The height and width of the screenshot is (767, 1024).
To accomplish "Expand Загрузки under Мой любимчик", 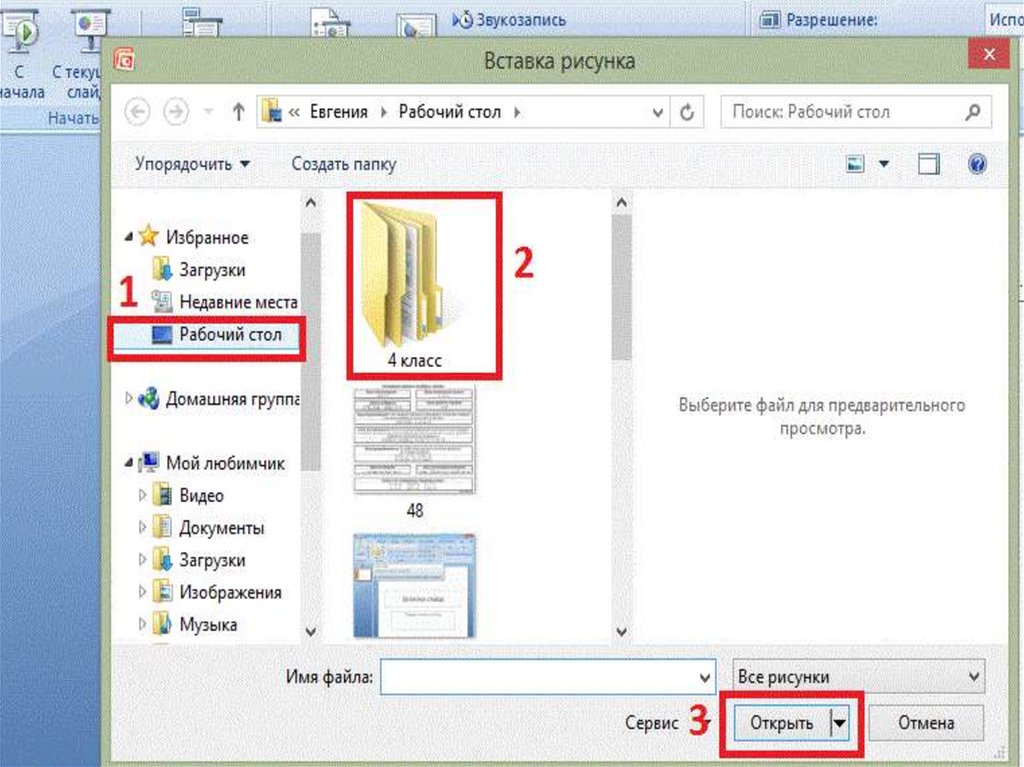I will pyautogui.click(x=142, y=559).
